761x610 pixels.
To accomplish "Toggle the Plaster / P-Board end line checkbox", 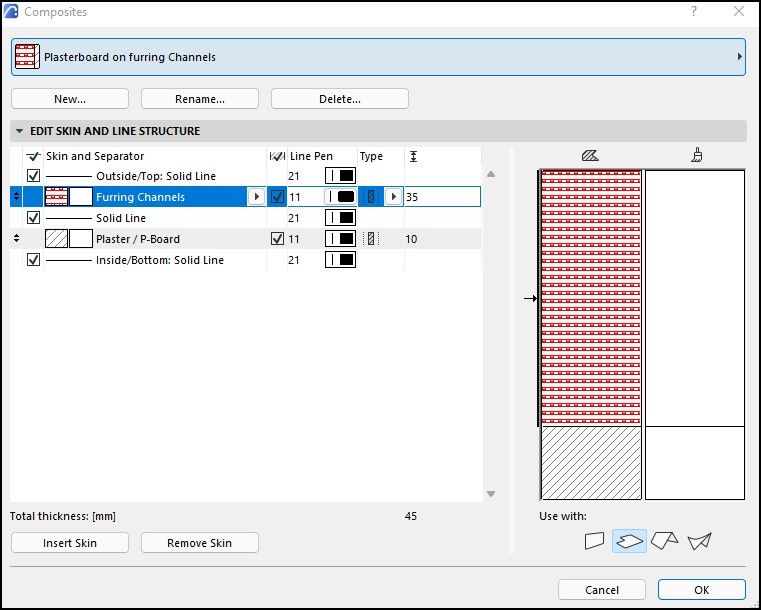I will (x=277, y=239).
